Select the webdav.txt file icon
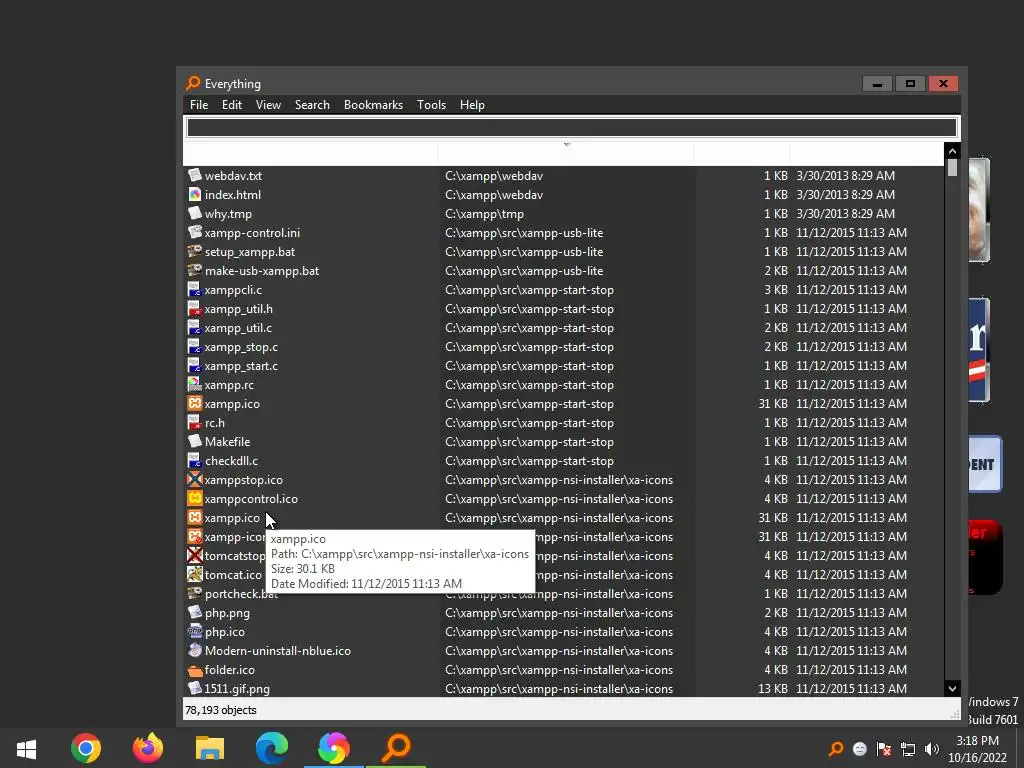 195,175
